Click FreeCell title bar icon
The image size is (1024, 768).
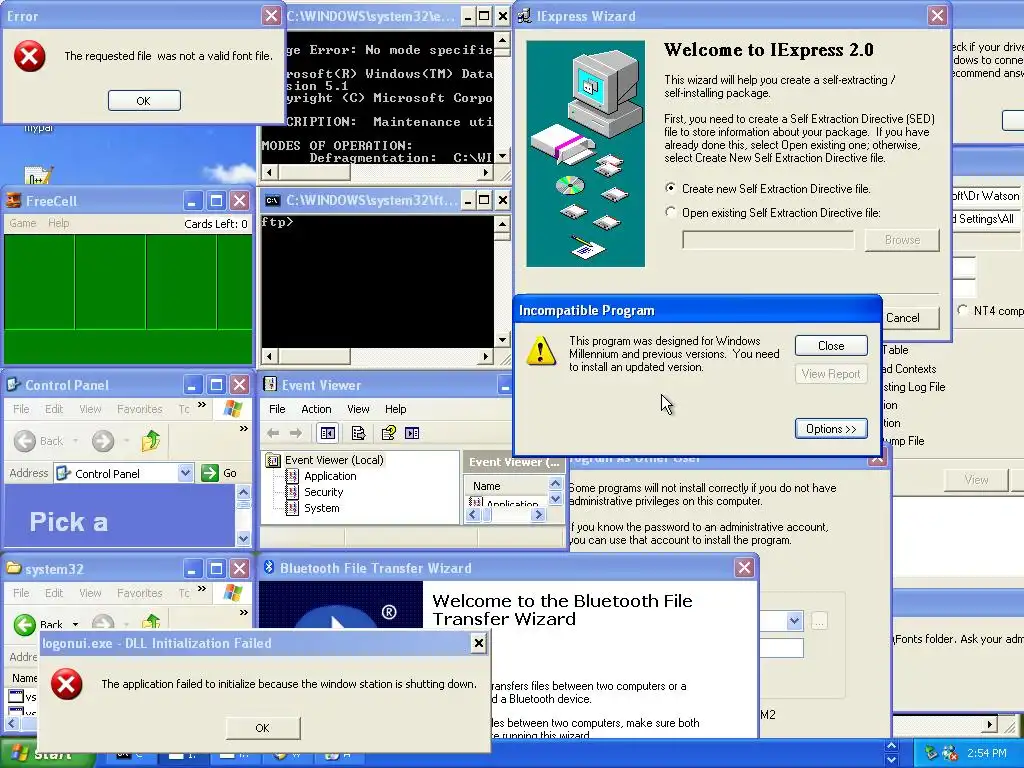point(13,200)
